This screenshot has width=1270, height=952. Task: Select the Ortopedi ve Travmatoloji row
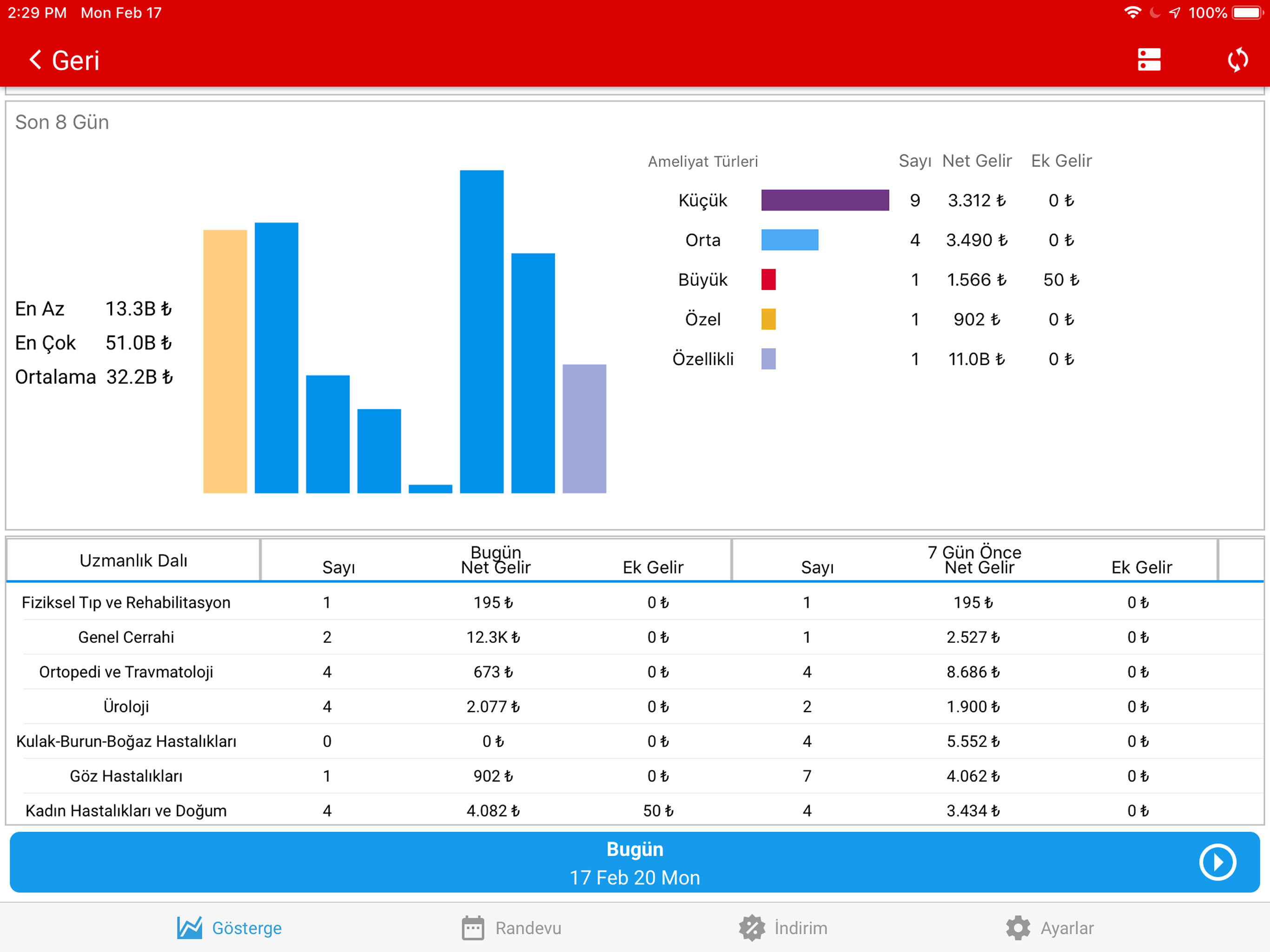[635, 672]
